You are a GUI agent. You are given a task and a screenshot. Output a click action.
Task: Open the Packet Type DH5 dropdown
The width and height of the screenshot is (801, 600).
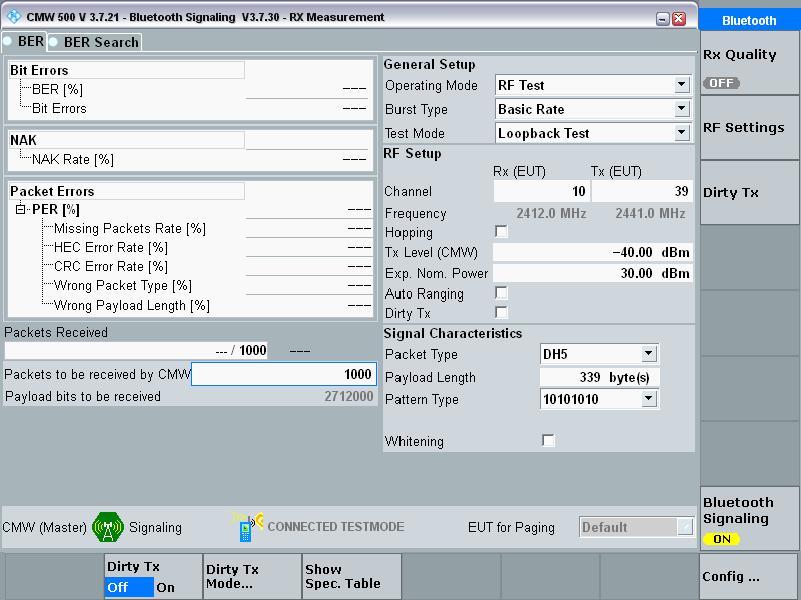tap(648, 353)
